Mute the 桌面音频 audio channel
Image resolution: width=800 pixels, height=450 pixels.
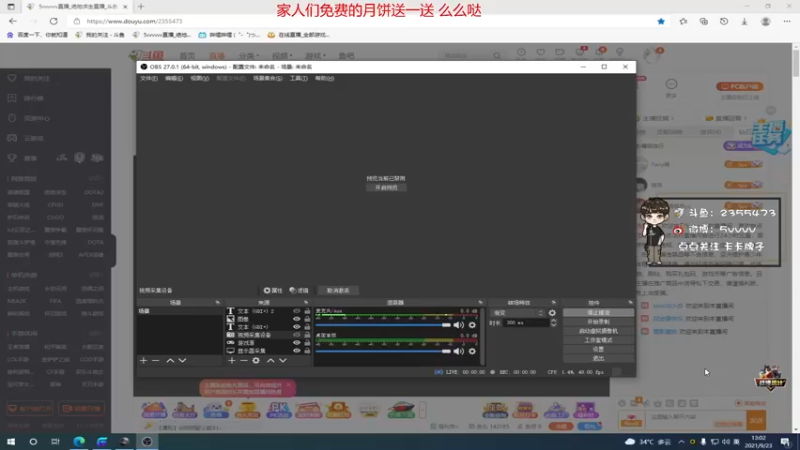(x=459, y=351)
